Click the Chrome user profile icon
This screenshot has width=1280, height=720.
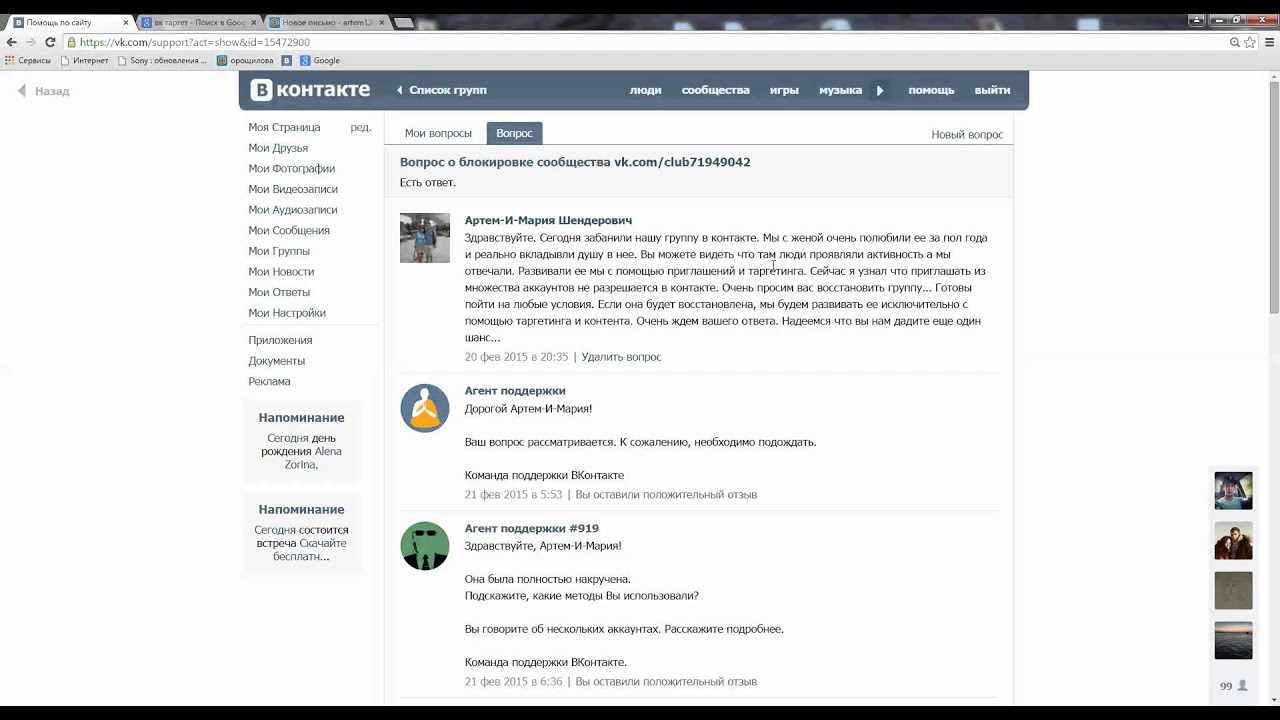[1197, 19]
